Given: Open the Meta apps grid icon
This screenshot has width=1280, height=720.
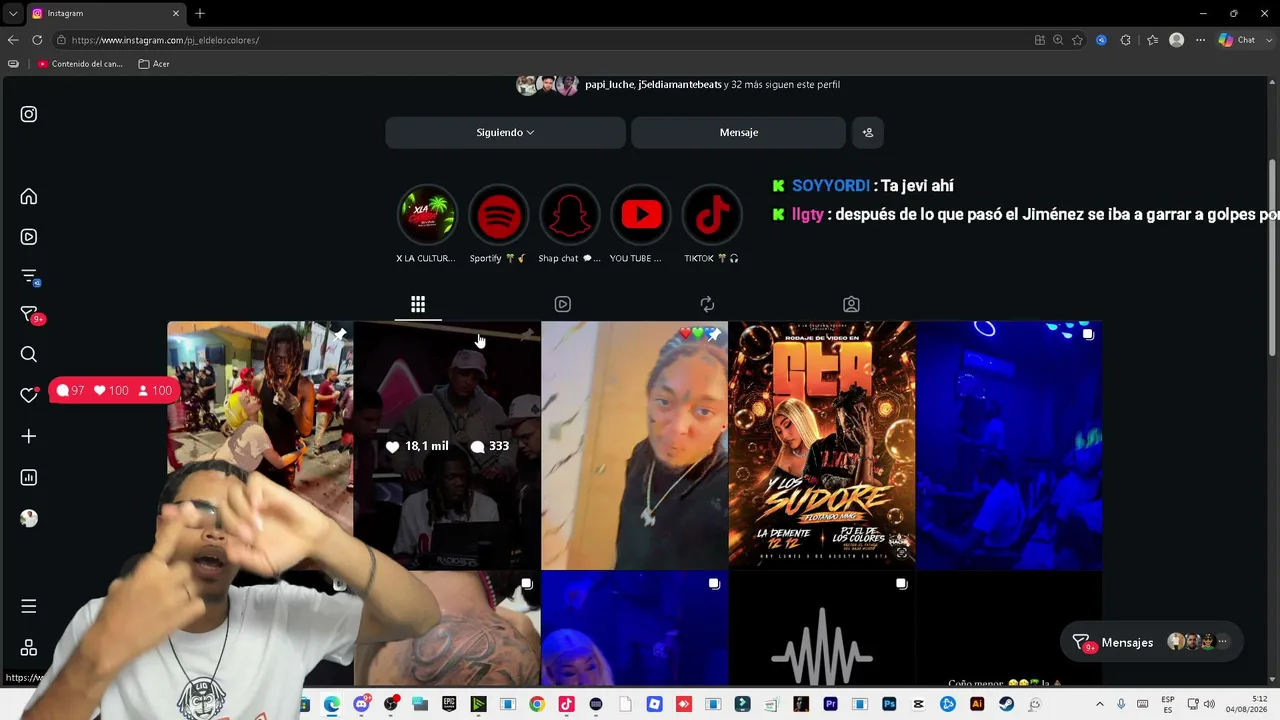Looking at the screenshot, I should [29, 648].
